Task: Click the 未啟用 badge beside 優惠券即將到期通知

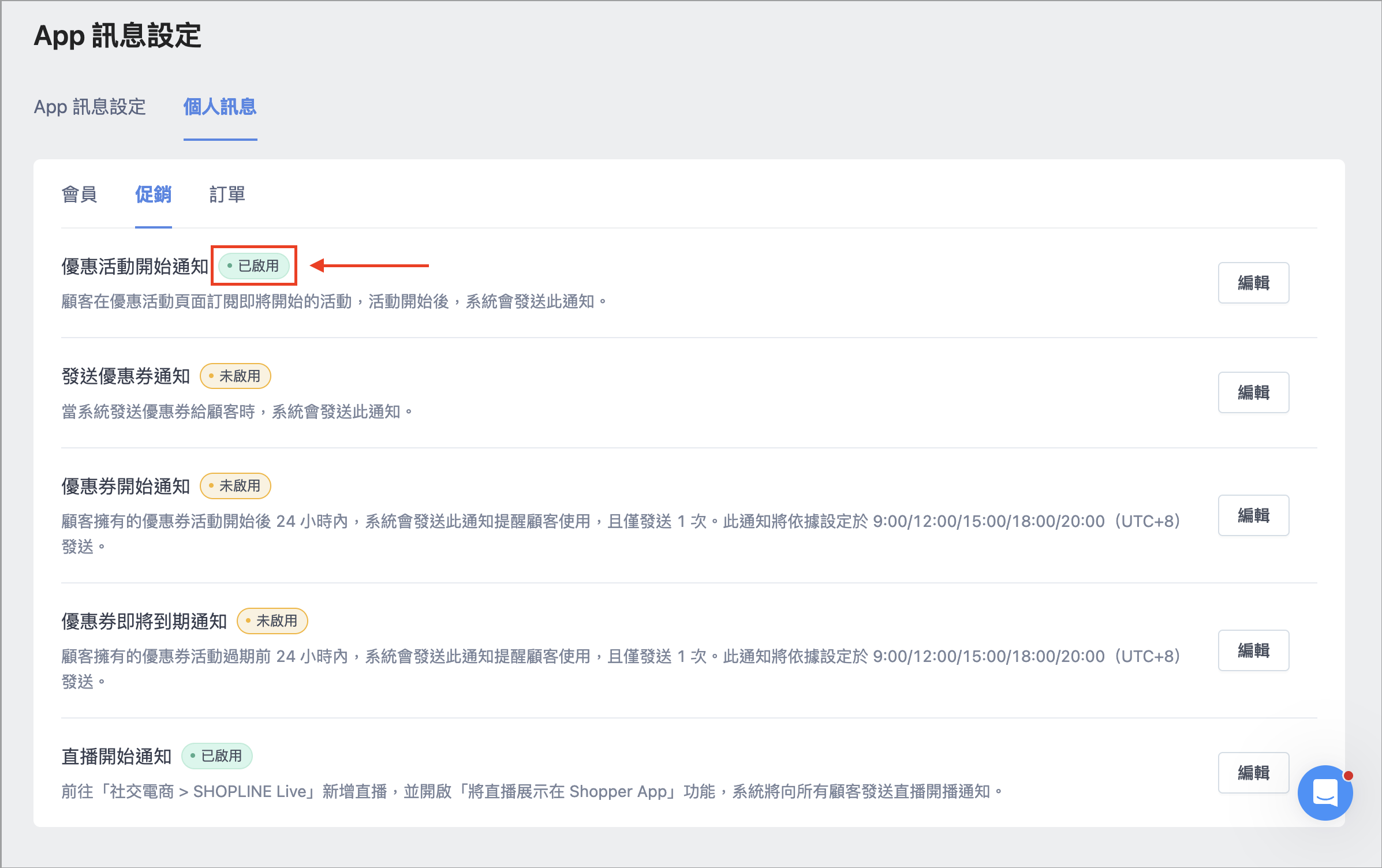Action: coord(272,621)
